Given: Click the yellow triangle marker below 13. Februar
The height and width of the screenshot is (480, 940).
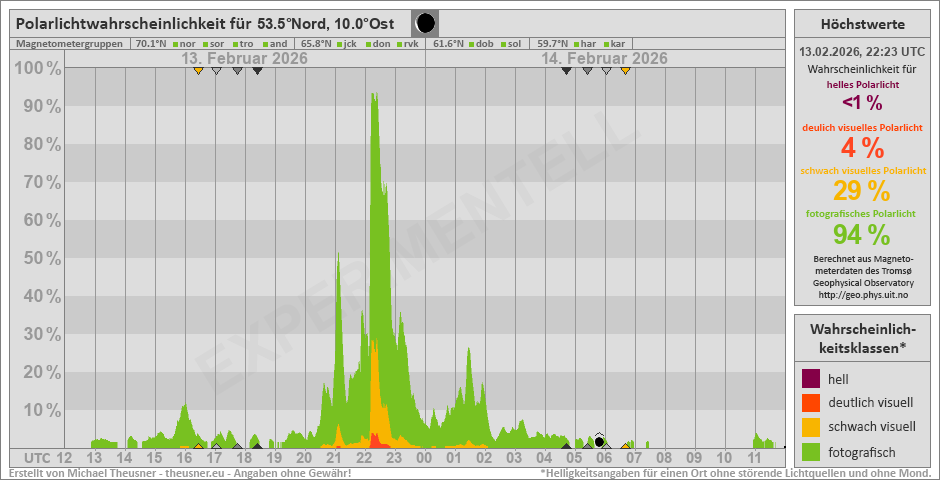Looking at the screenshot, I should (x=198, y=71).
